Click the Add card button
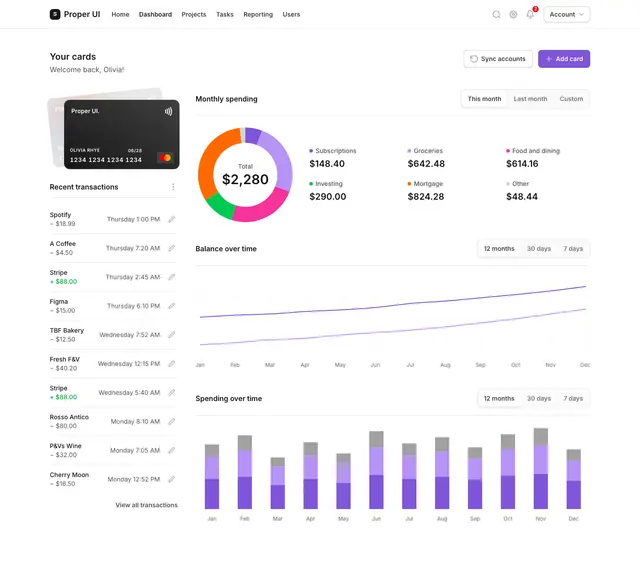The width and height of the screenshot is (640, 567). [x=564, y=59]
